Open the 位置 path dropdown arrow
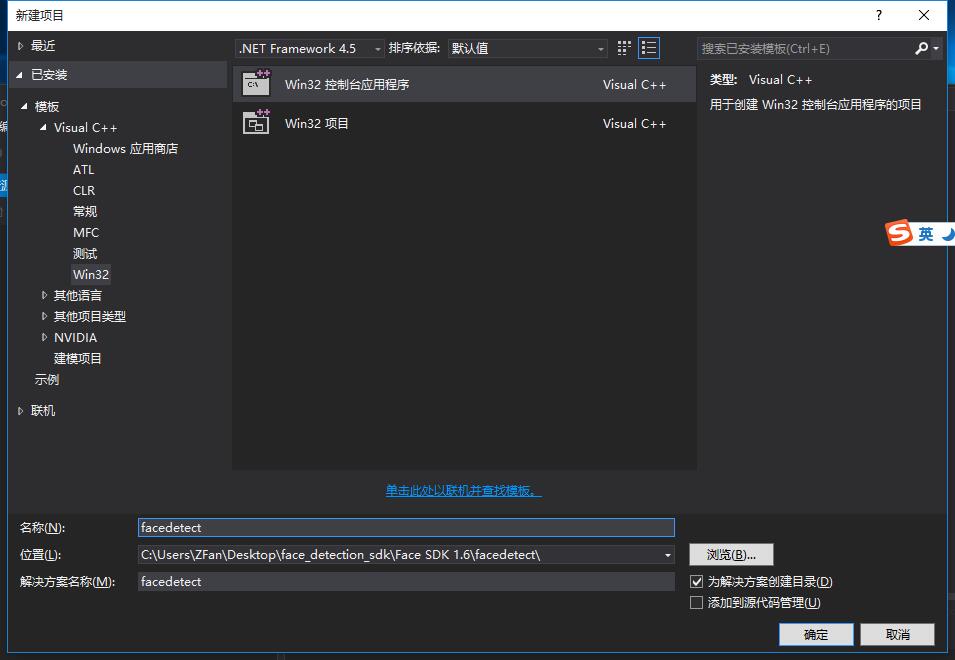The width and height of the screenshot is (955, 660). pos(668,555)
